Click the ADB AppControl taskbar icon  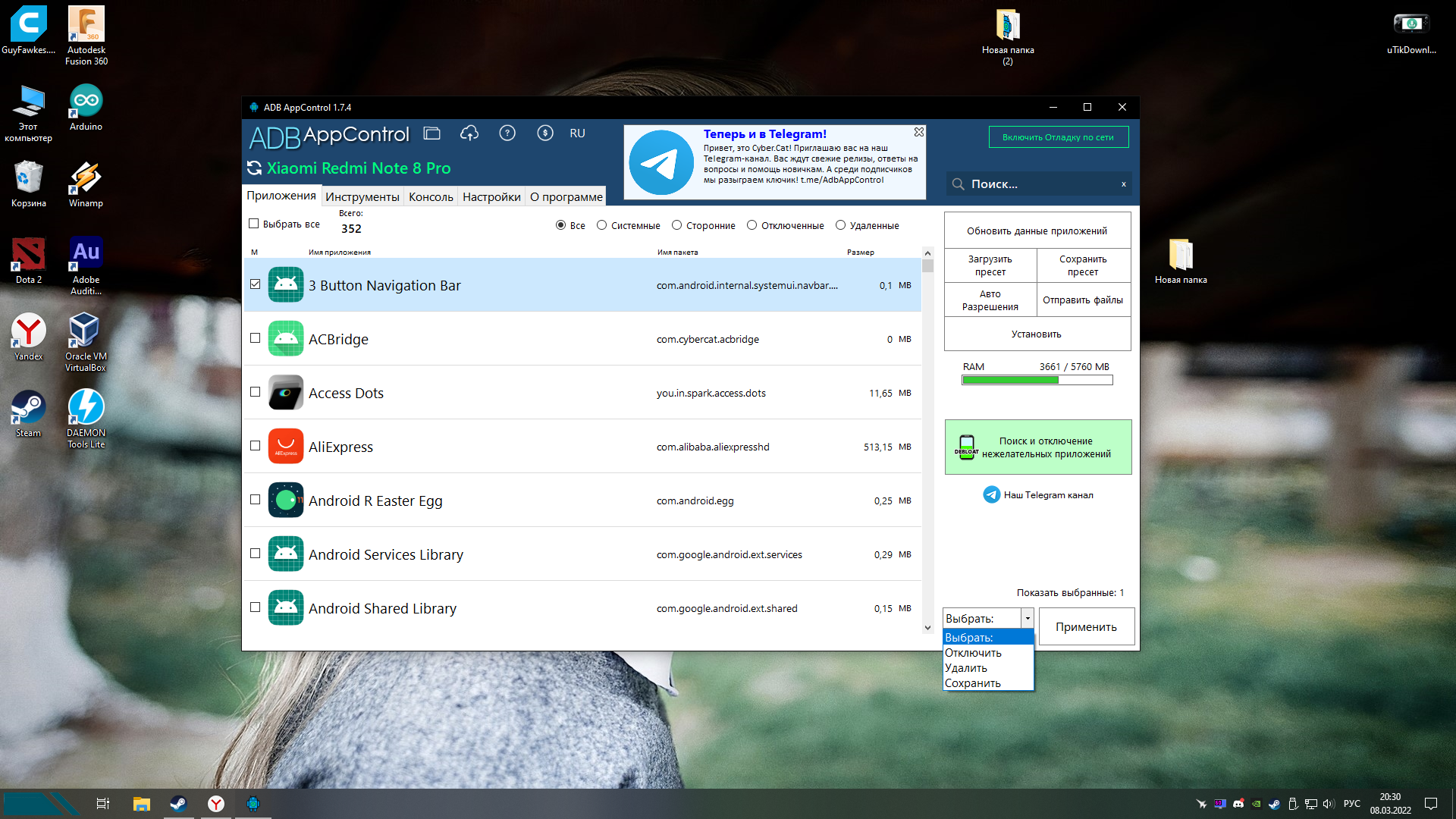pos(253,804)
